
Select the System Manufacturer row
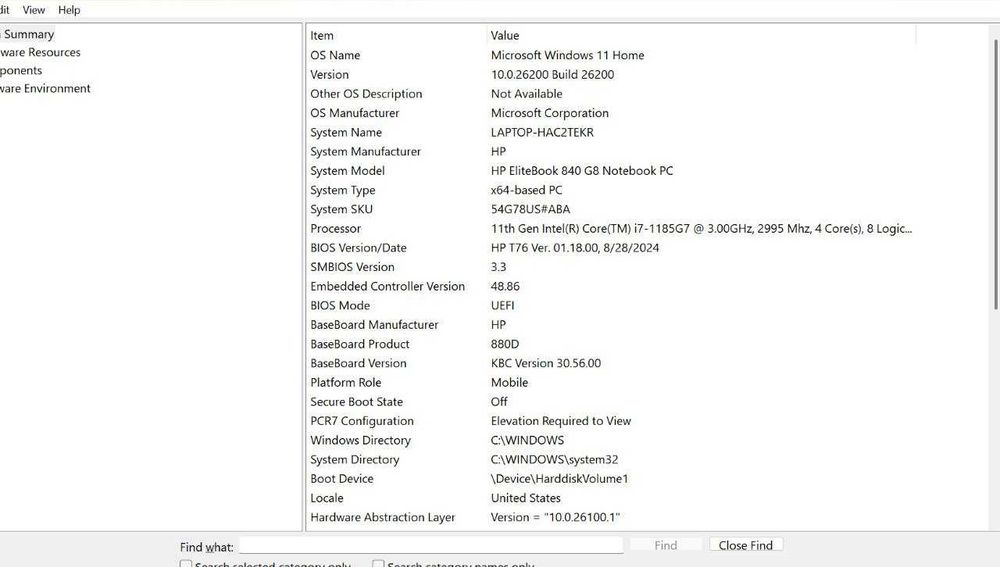click(611, 152)
